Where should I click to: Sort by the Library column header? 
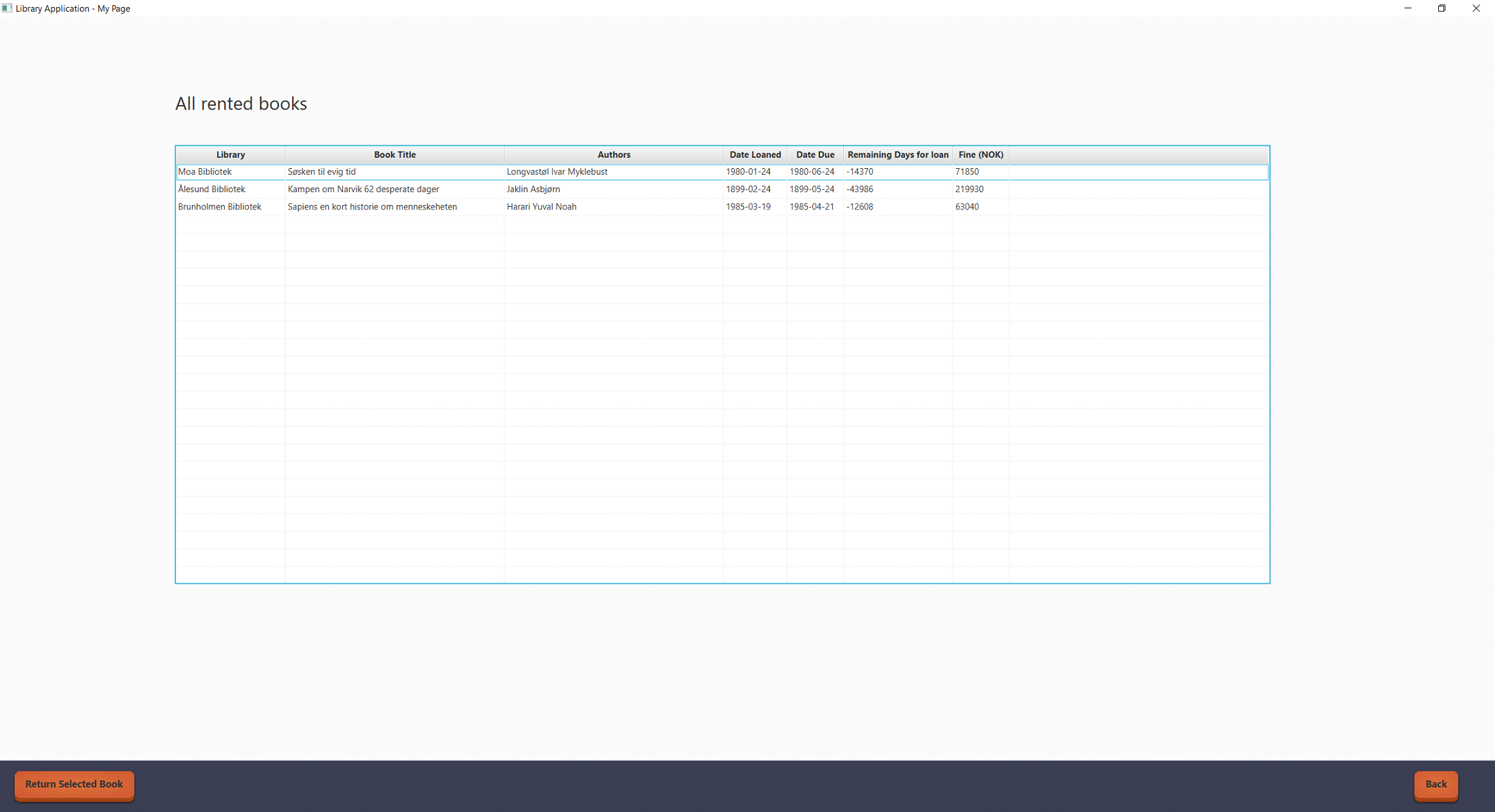pyautogui.click(x=230, y=155)
